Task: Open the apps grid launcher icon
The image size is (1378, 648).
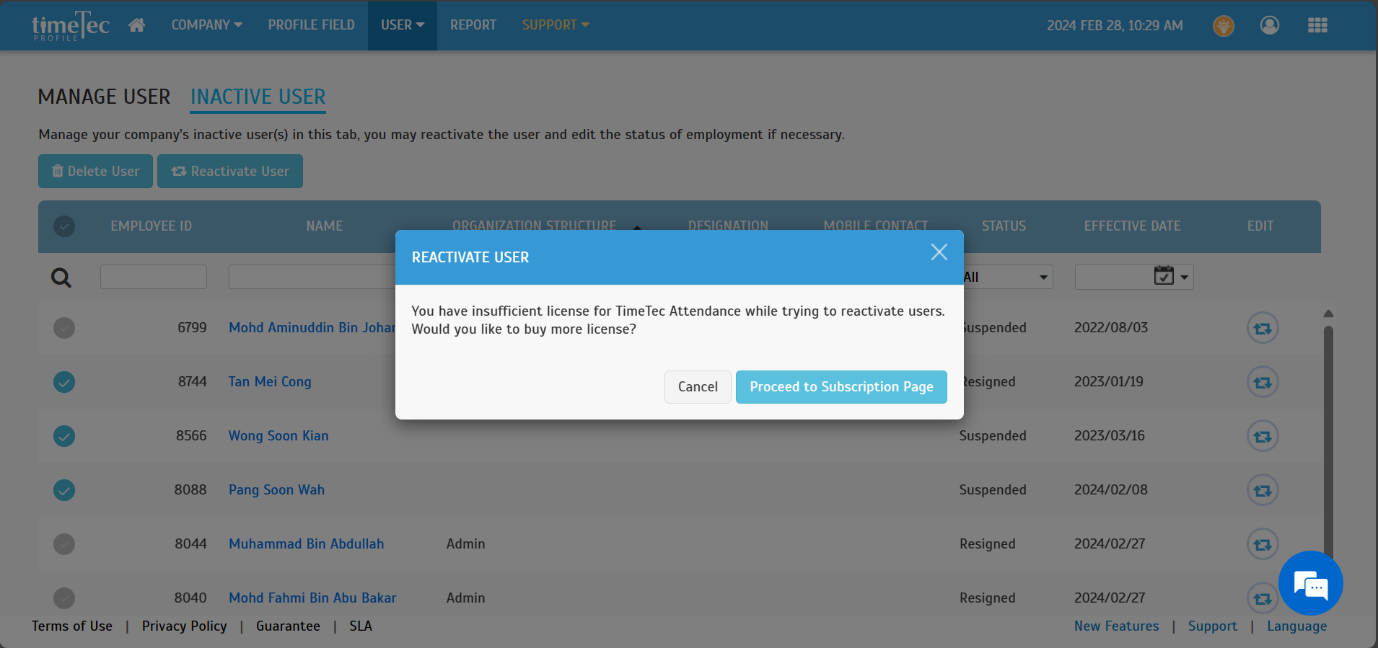Action: 1318,25
